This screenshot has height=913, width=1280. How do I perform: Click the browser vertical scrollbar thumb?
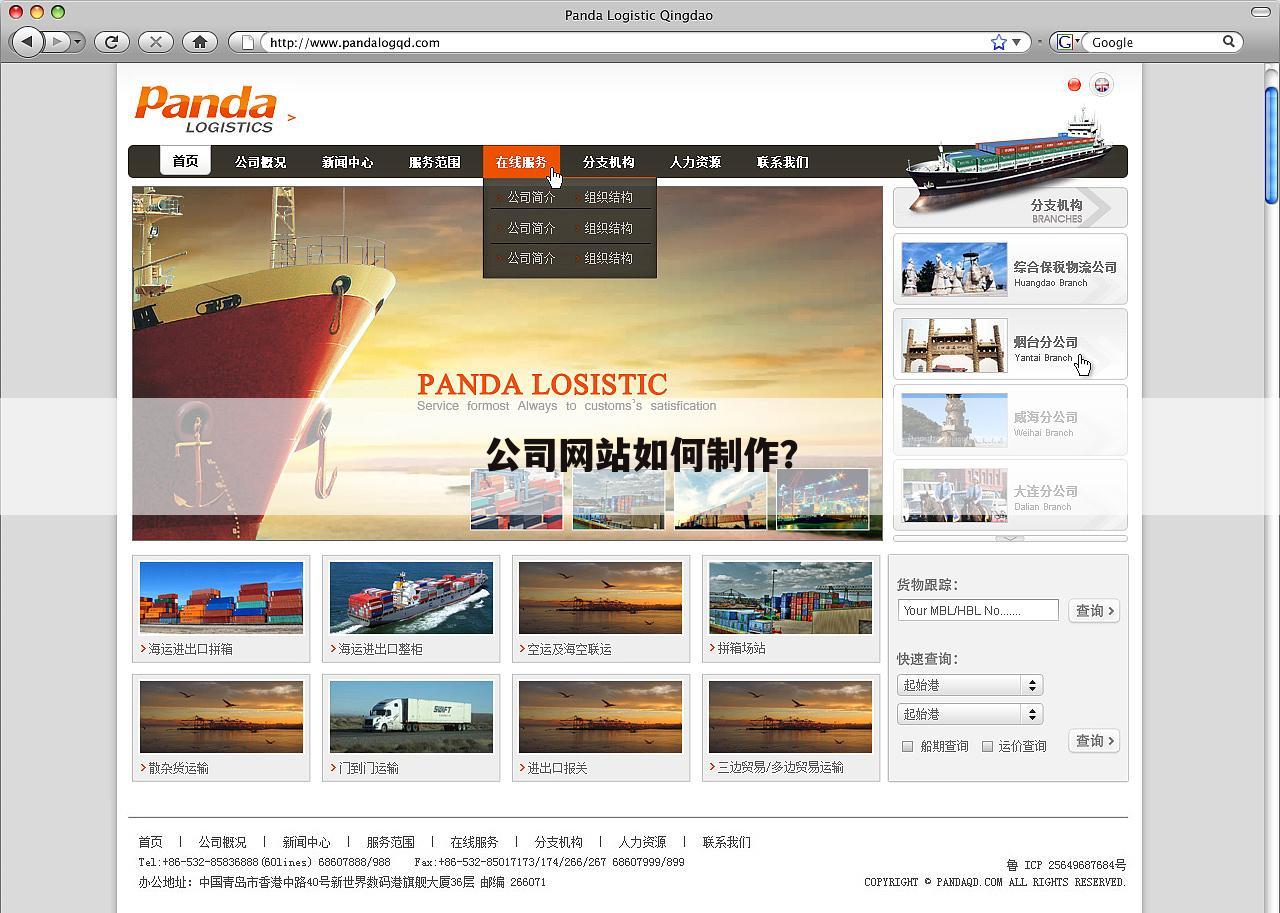click(1271, 144)
